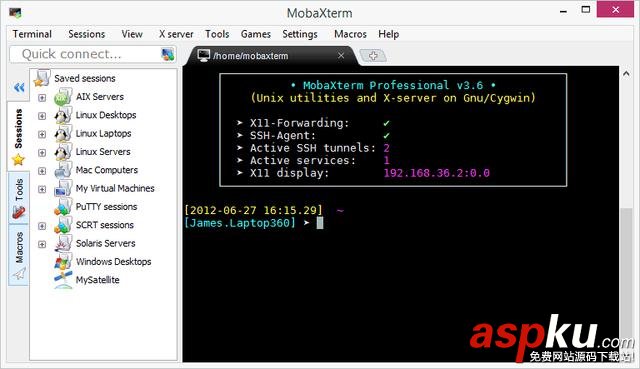Image resolution: width=640 pixels, height=369 pixels.
Task: Select the SCRT sessions label
Action: [x=104, y=225]
